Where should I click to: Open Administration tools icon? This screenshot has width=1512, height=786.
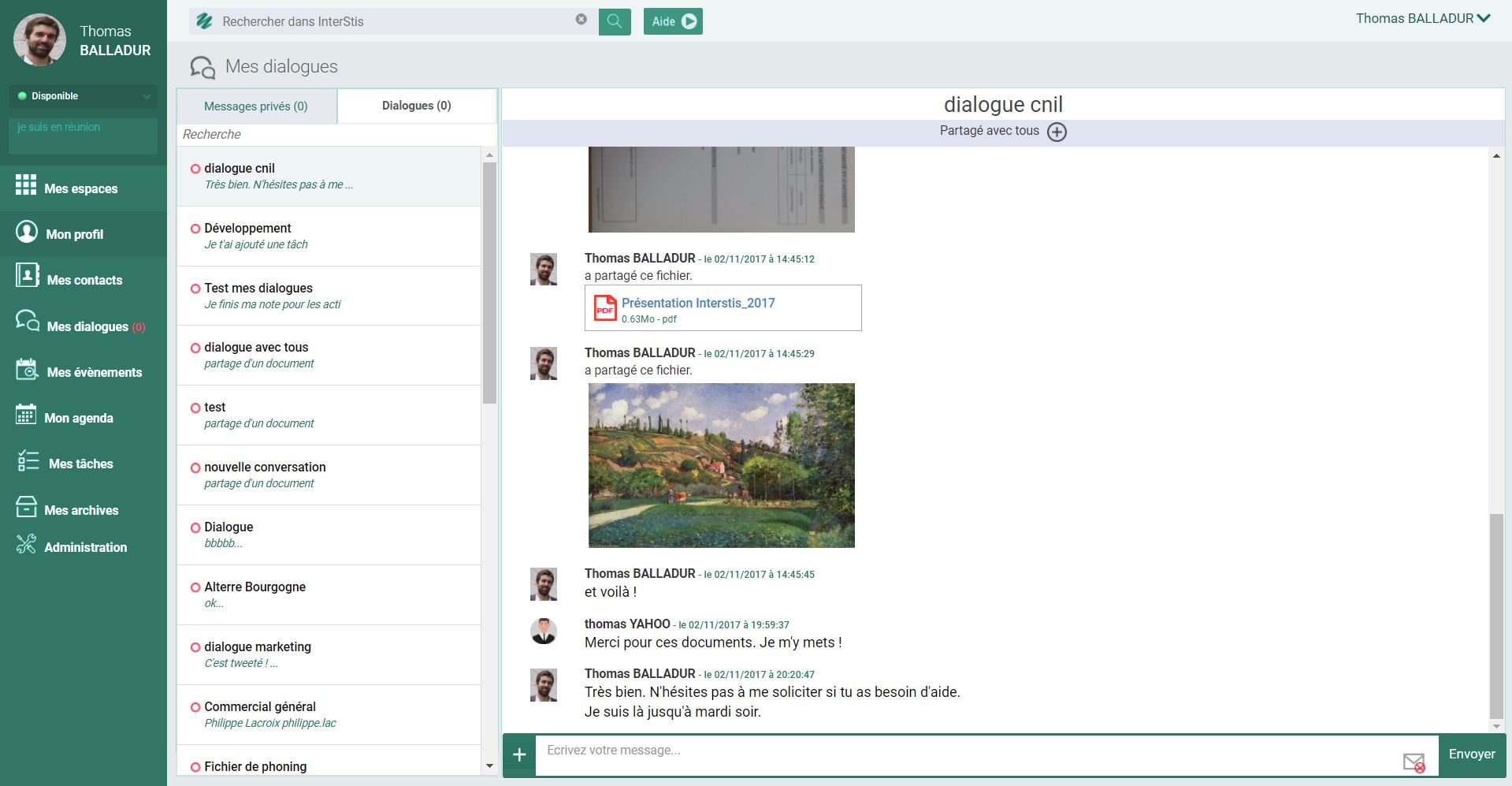26,544
